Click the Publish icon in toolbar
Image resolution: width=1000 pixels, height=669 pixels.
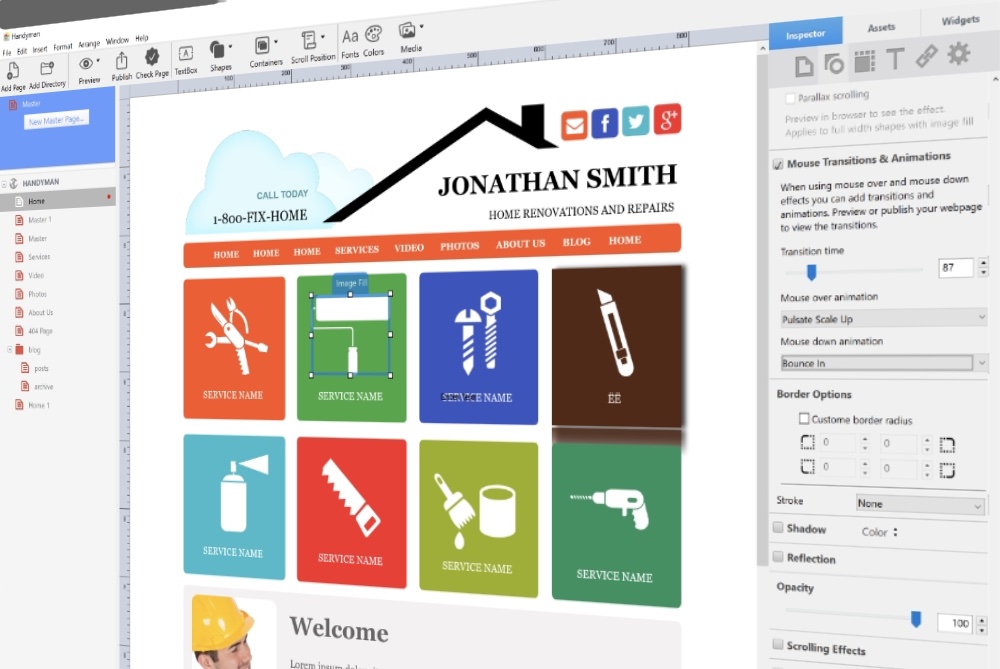(x=122, y=61)
